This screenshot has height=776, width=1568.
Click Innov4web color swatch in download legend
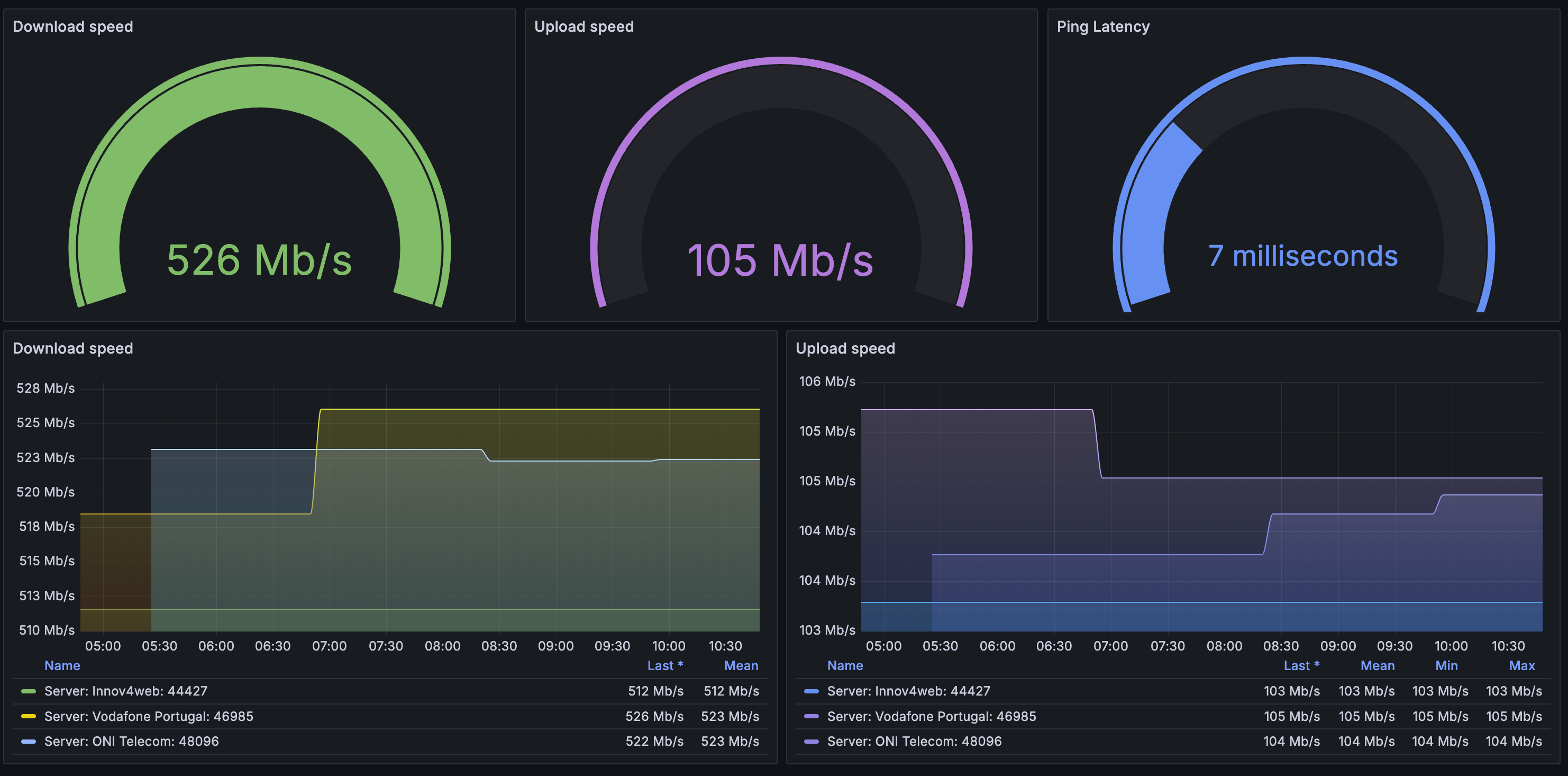coord(28,691)
